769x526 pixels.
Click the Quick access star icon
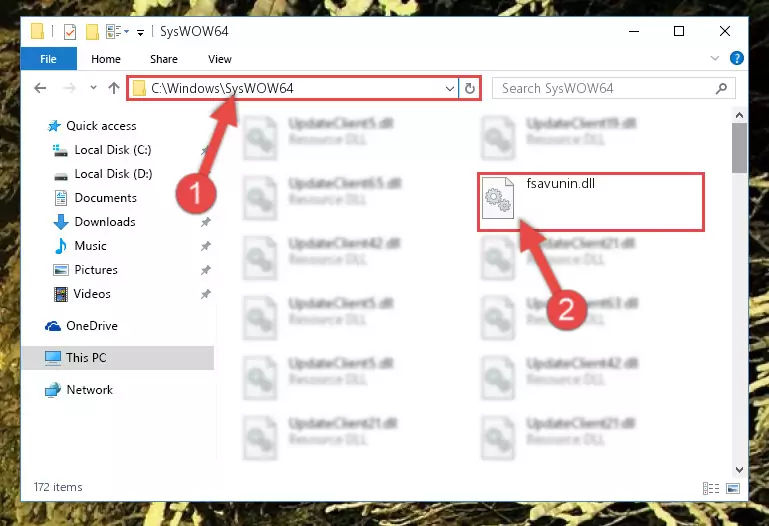point(54,126)
